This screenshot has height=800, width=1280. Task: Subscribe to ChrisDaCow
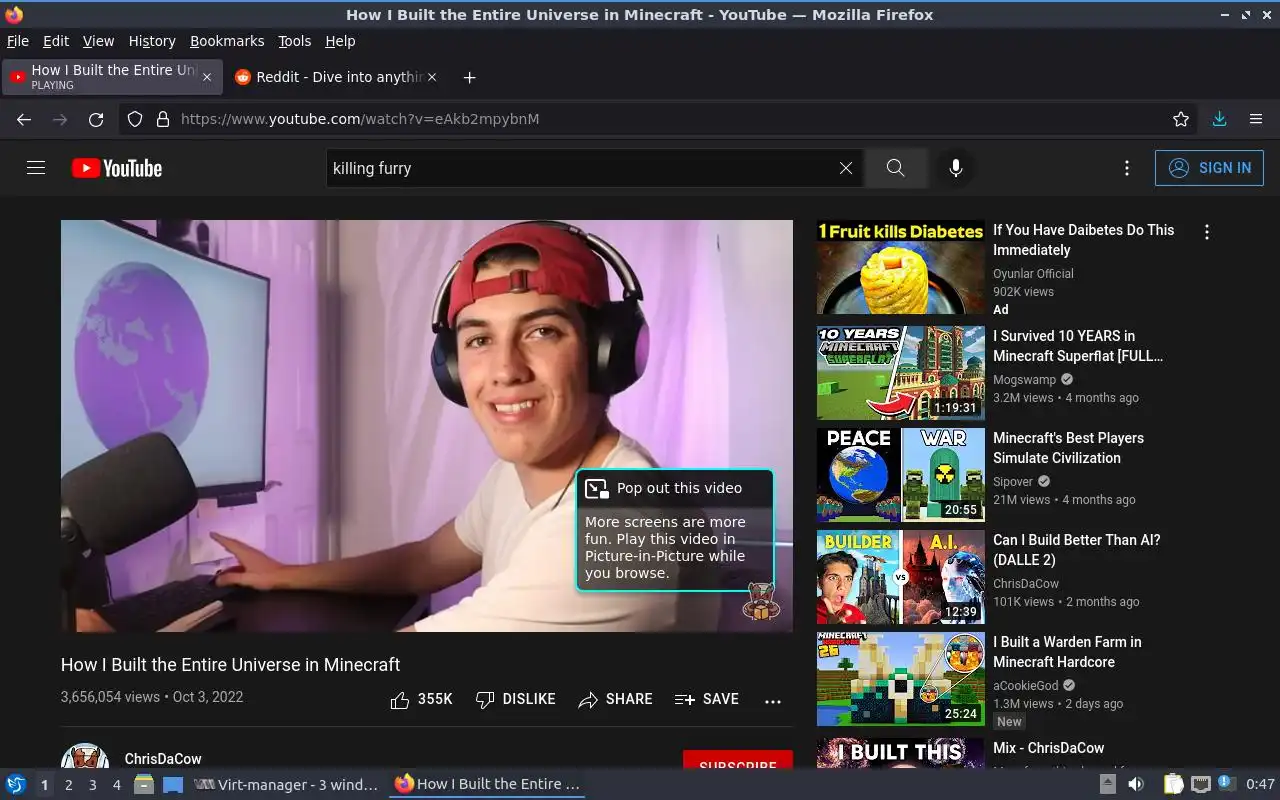coord(738,760)
